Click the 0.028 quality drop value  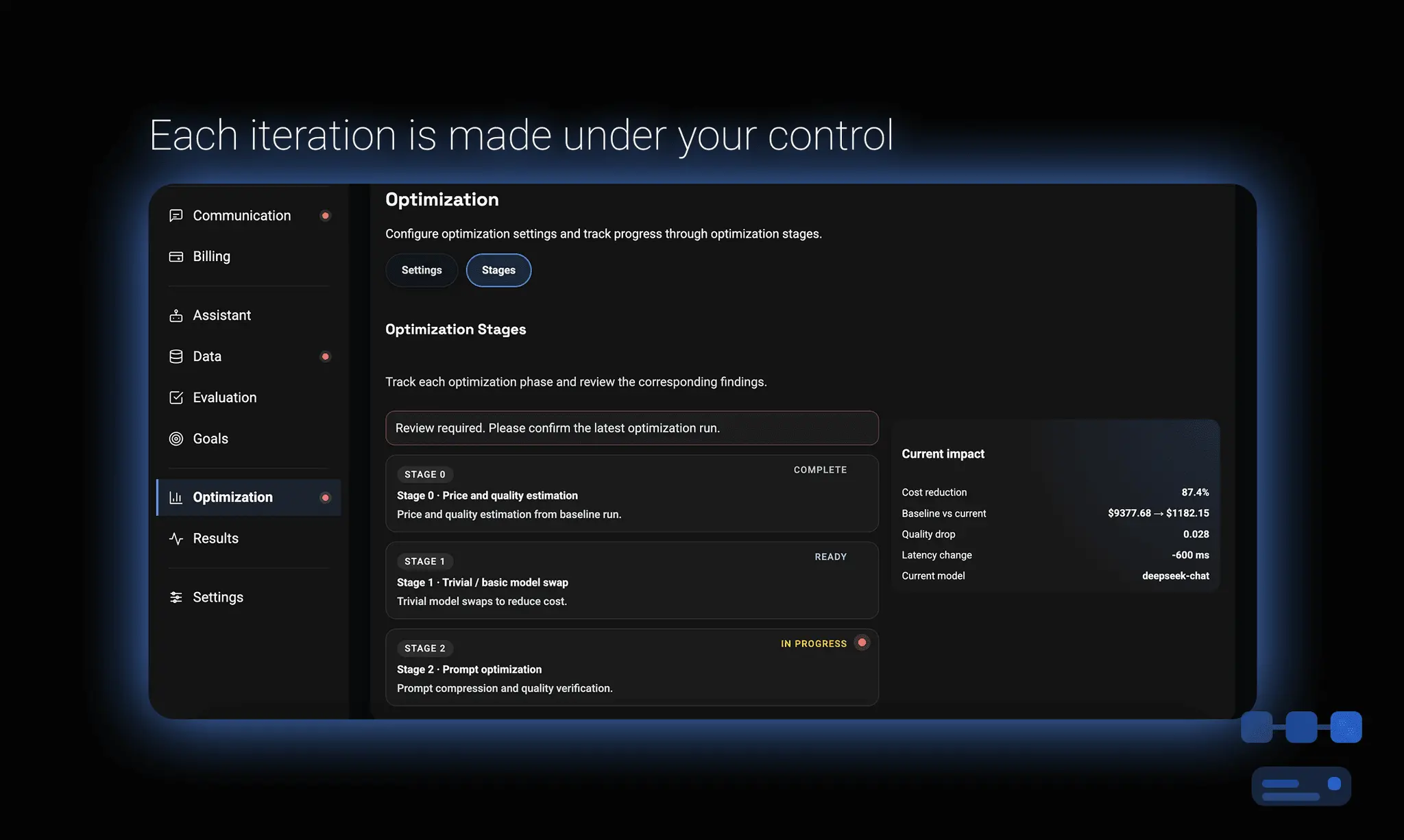click(x=1196, y=534)
